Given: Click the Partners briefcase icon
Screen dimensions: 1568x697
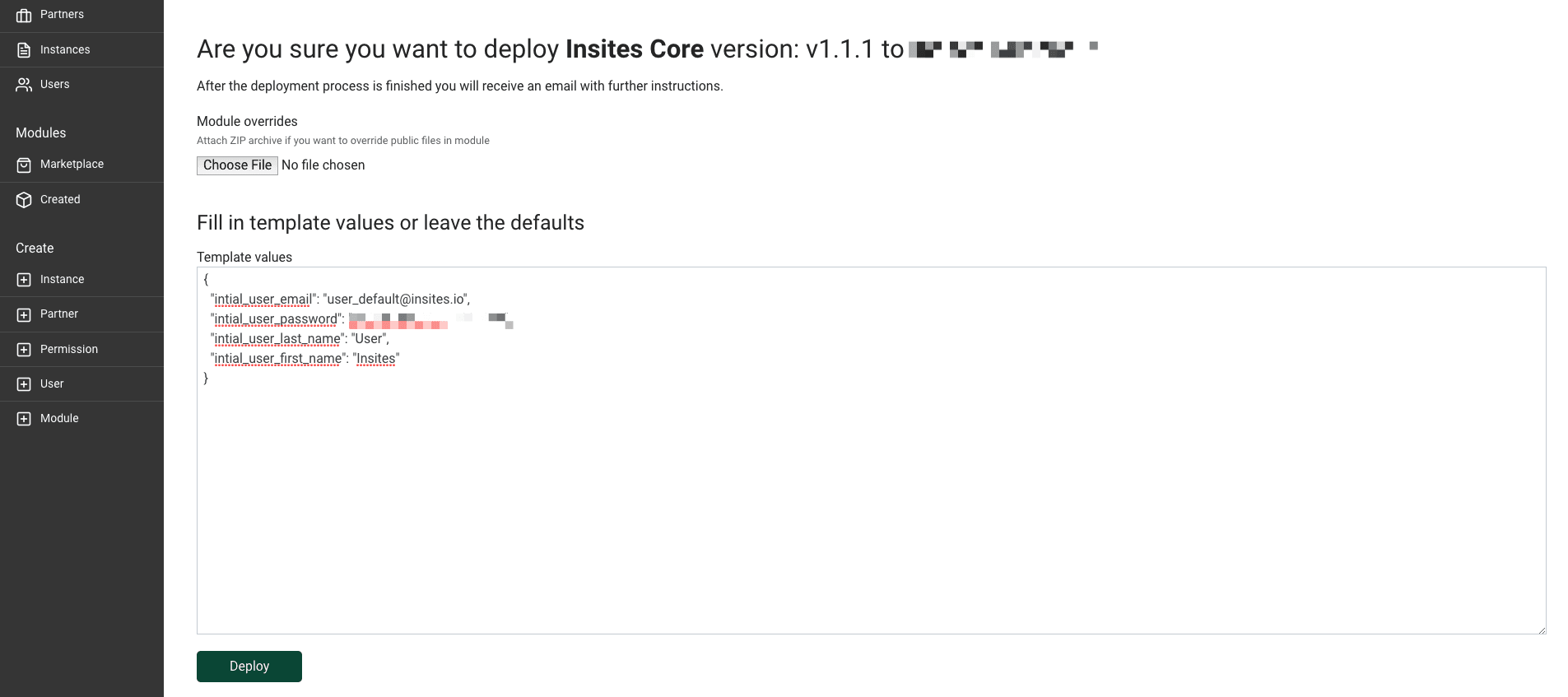Looking at the screenshot, I should point(24,15).
